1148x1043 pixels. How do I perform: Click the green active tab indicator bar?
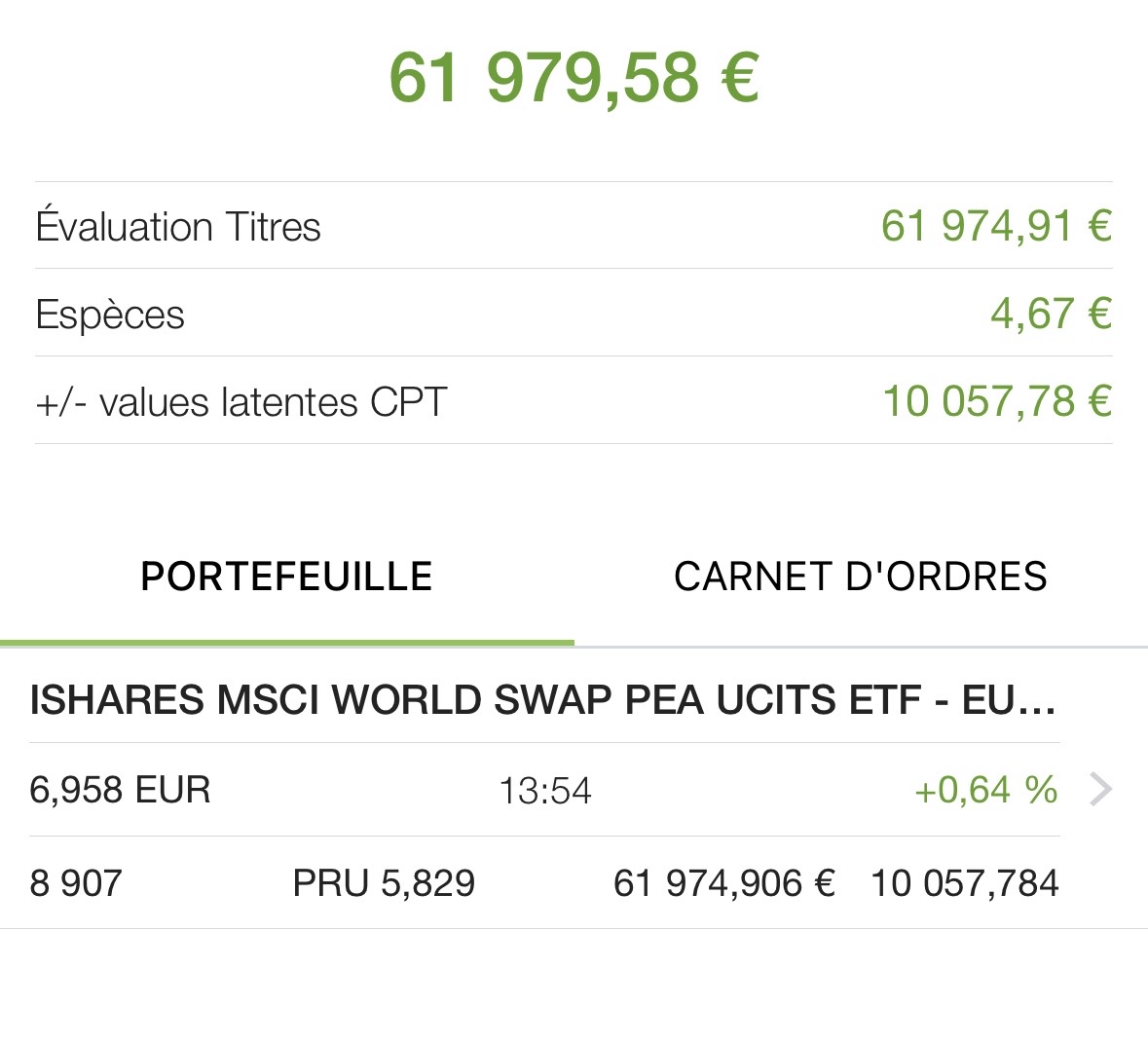(x=287, y=643)
